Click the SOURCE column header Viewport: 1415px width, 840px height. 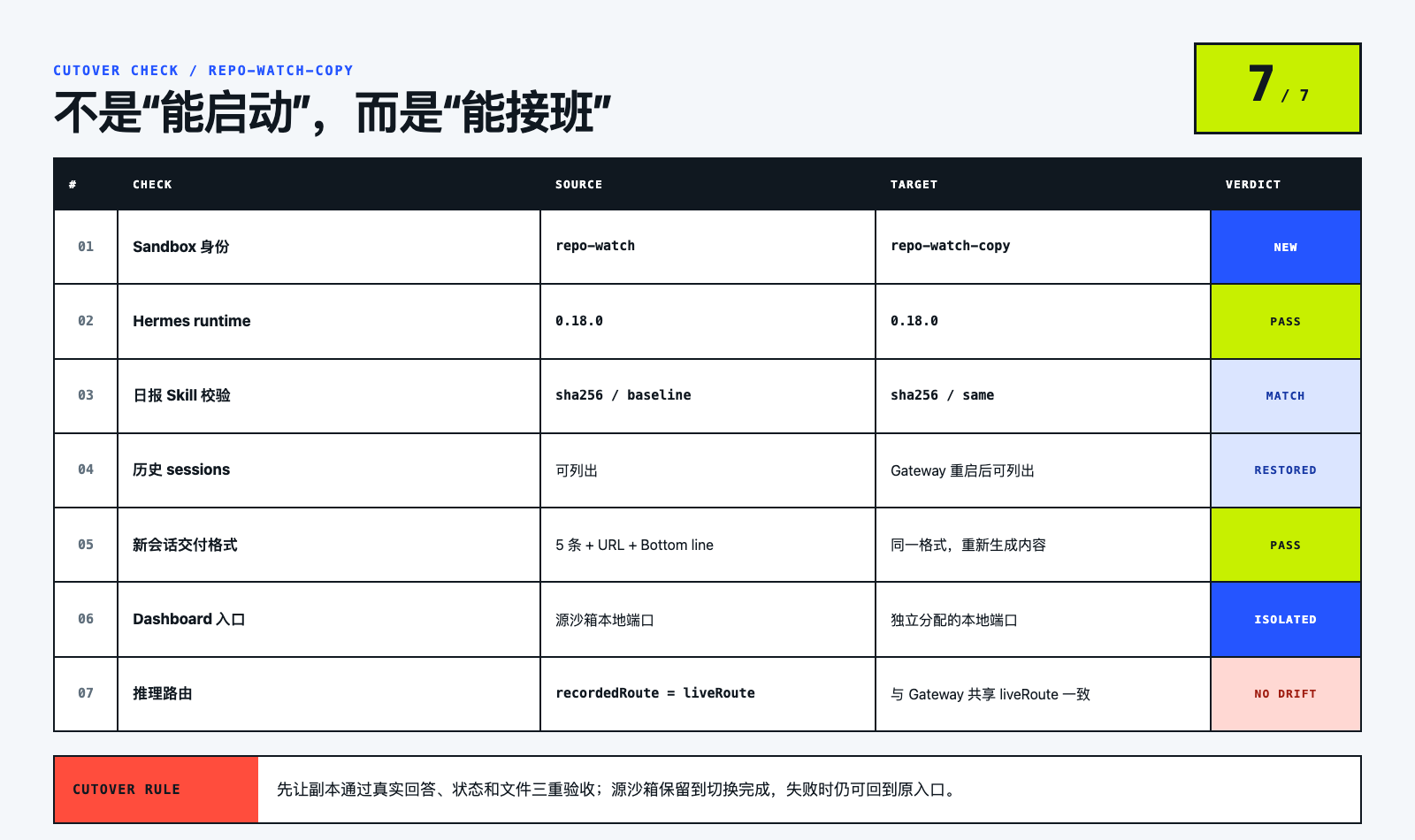point(578,185)
